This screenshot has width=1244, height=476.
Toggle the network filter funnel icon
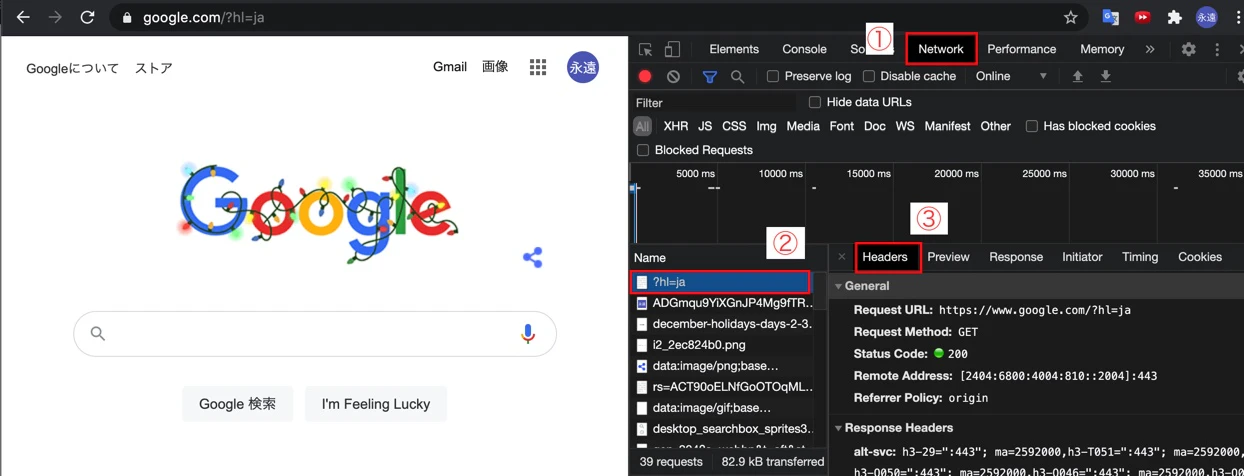click(709, 76)
